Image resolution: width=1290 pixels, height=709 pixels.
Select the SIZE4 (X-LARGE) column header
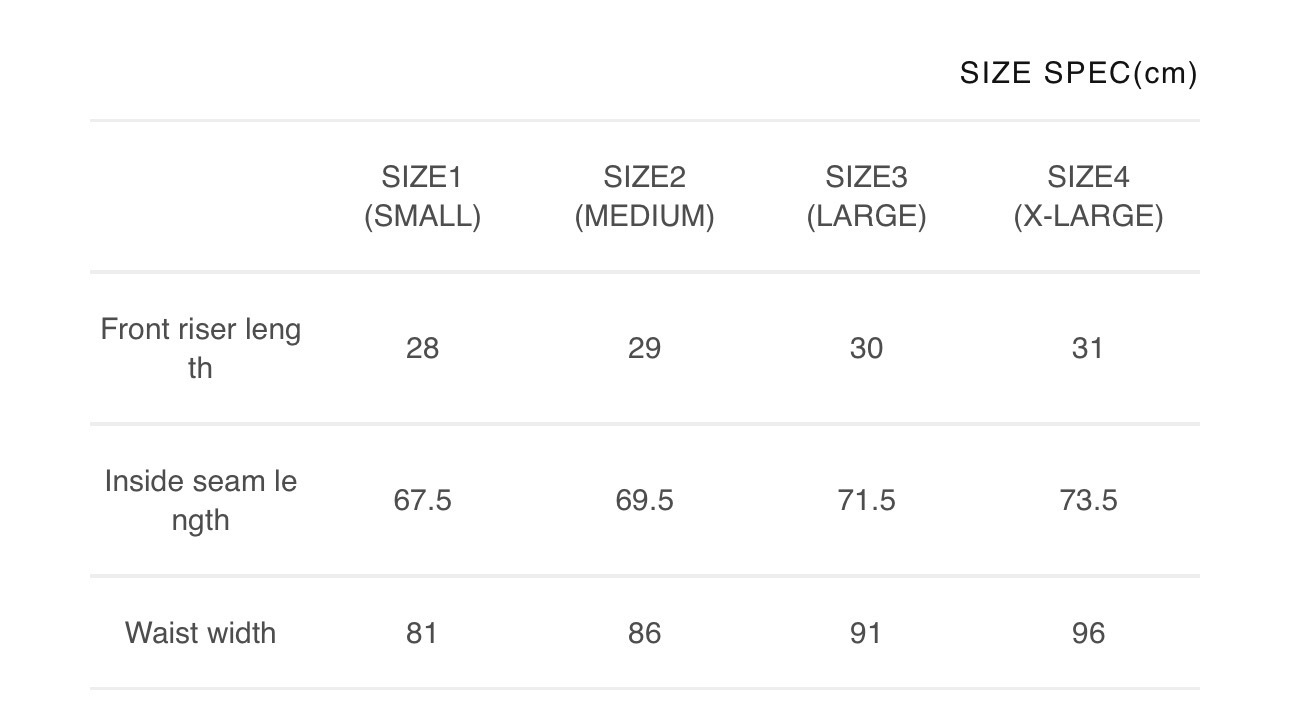(1088, 197)
